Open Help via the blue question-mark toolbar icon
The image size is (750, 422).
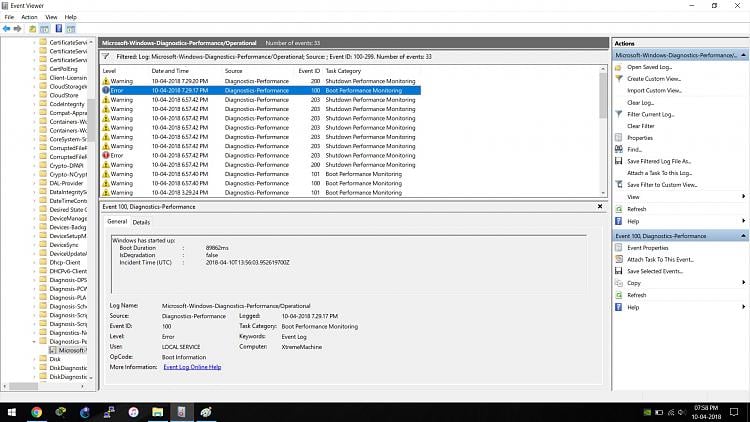58,29
